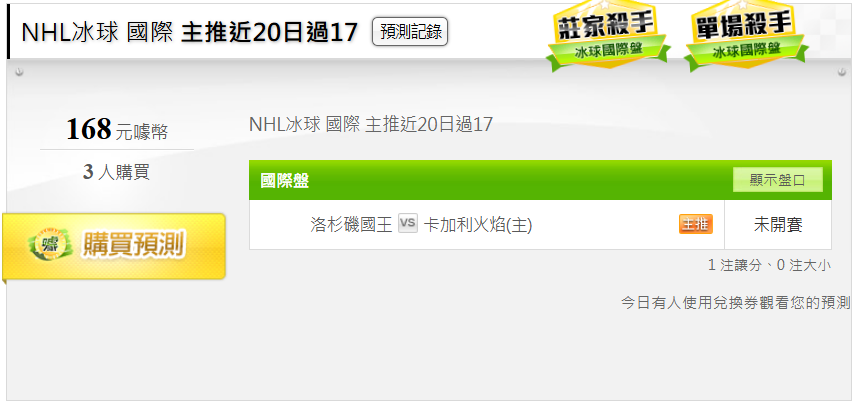Click the top-right pin screw icon

tap(841, 72)
